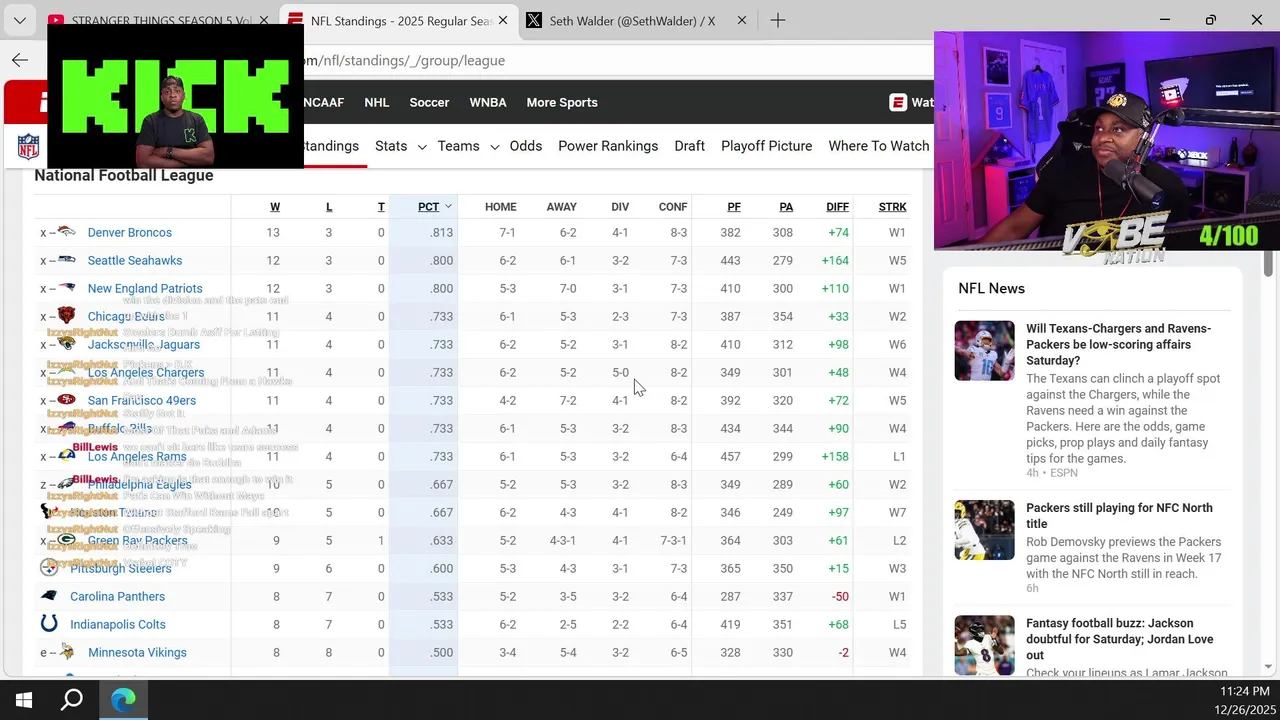Viewport: 1280px width, 720px height.
Task: Click the Seattle Seahawks team logo
Action: 66,260
